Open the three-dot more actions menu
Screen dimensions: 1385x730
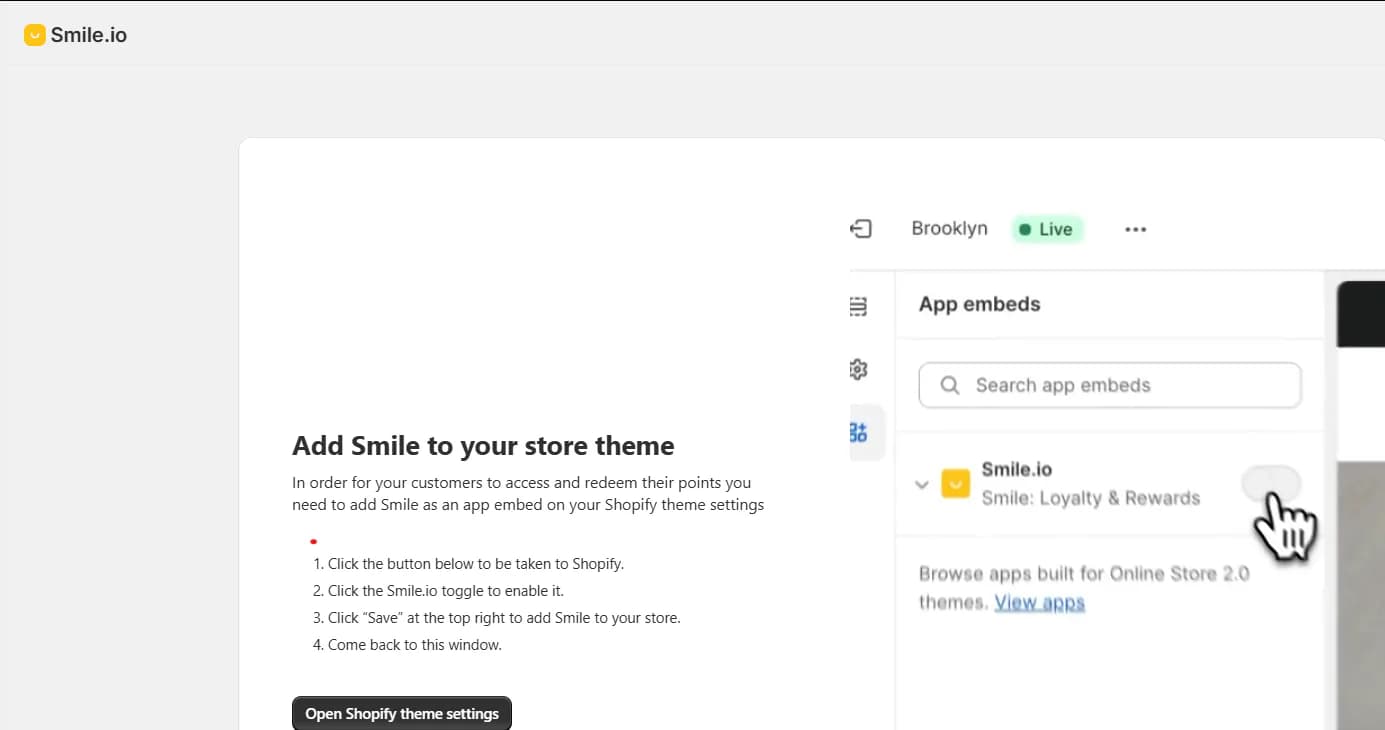click(1135, 229)
